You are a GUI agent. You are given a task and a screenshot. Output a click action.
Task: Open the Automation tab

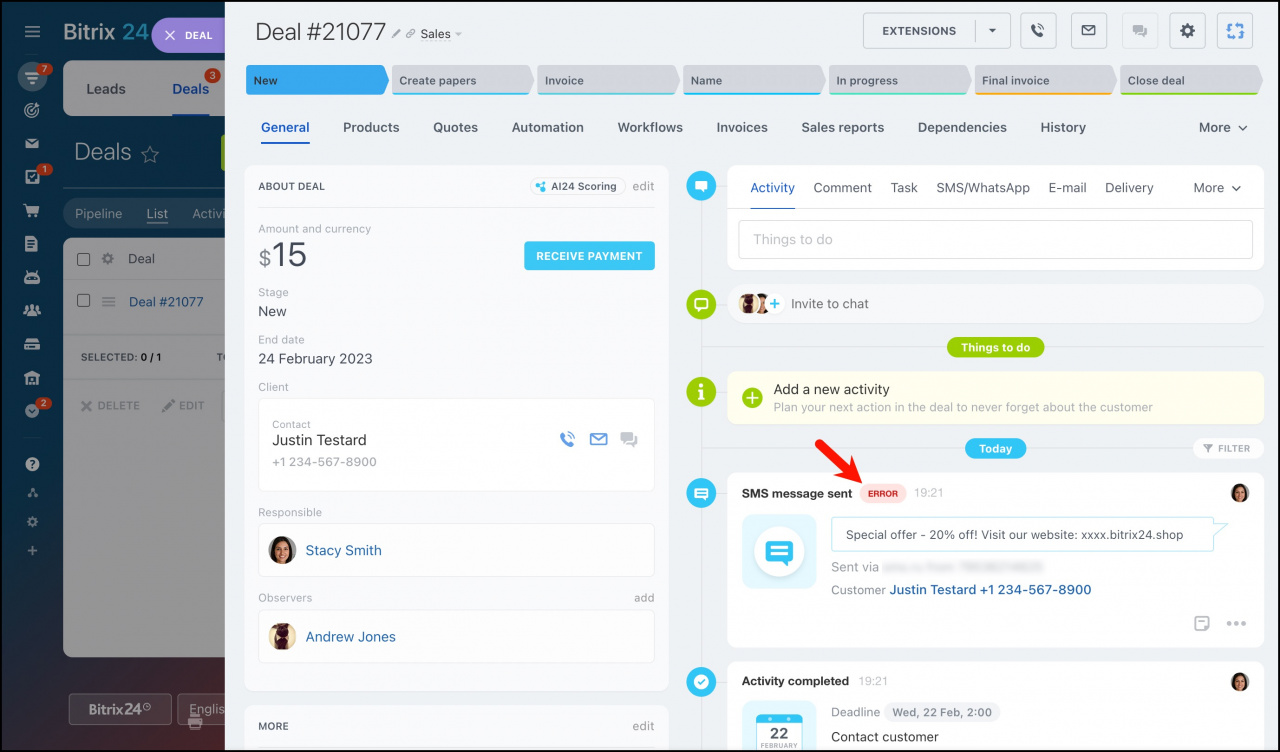click(548, 128)
